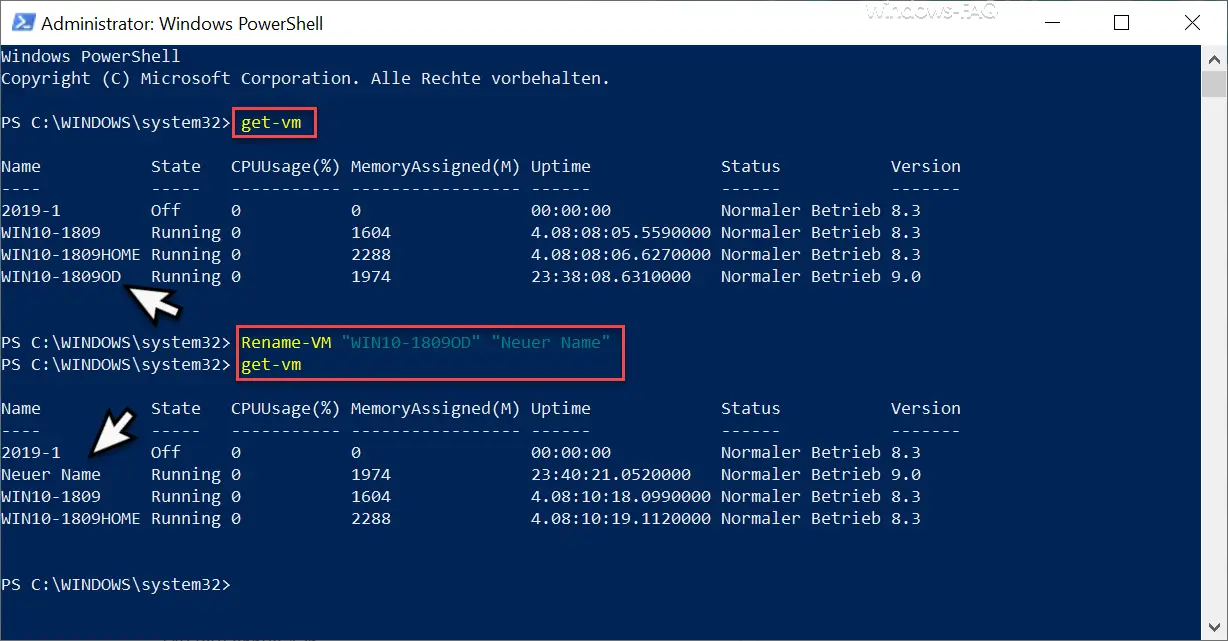The height and width of the screenshot is (641, 1228).
Task: Click memory value 1974 in the Neuer Name row
Action: (x=371, y=475)
